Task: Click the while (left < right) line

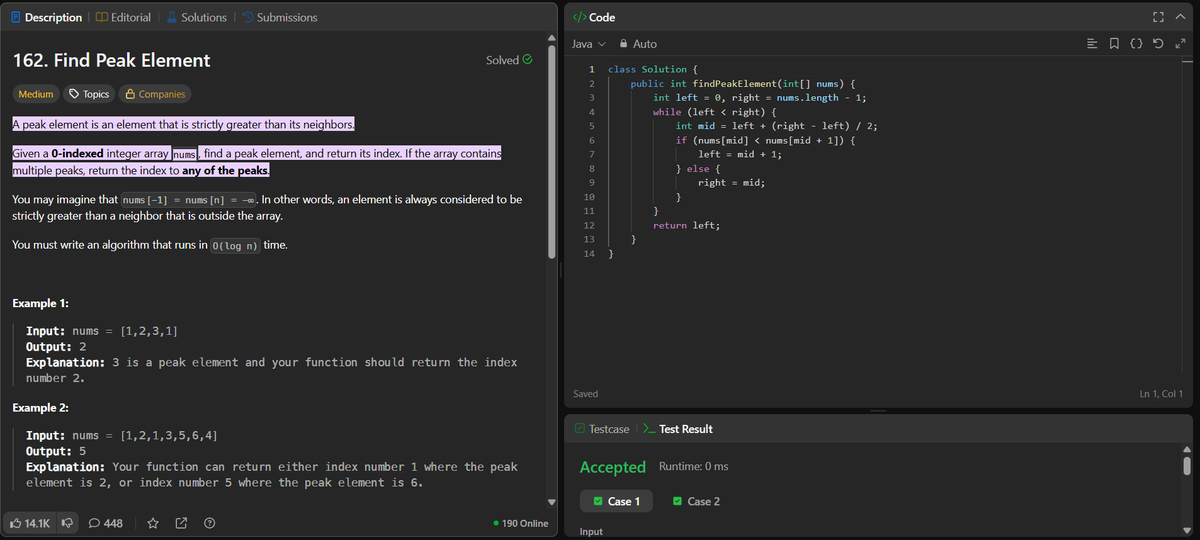Action: pos(715,112)
